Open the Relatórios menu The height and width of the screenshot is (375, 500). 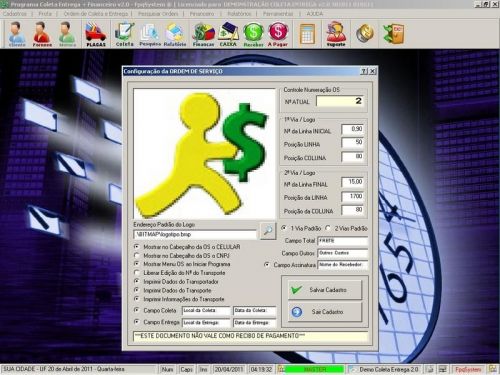239,14
